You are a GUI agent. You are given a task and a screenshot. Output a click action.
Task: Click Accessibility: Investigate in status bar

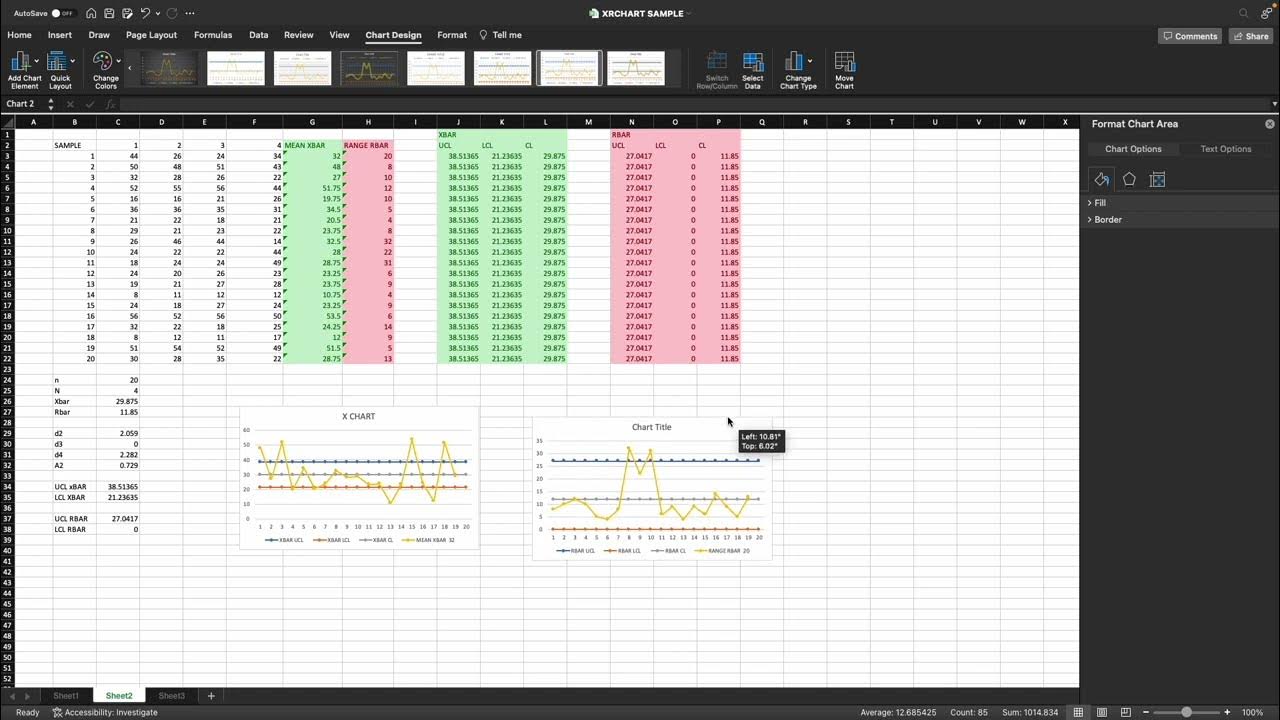105,712
